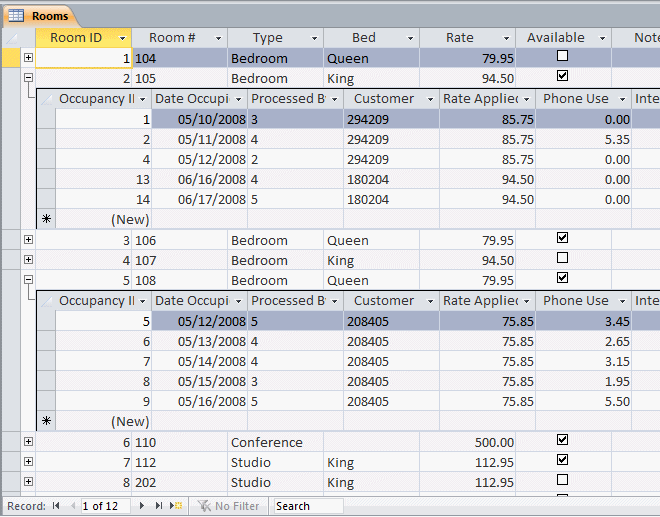Open Date Occupied dropdown in room 108 subdatasheet
660x517 pixels.
[239, 301]
